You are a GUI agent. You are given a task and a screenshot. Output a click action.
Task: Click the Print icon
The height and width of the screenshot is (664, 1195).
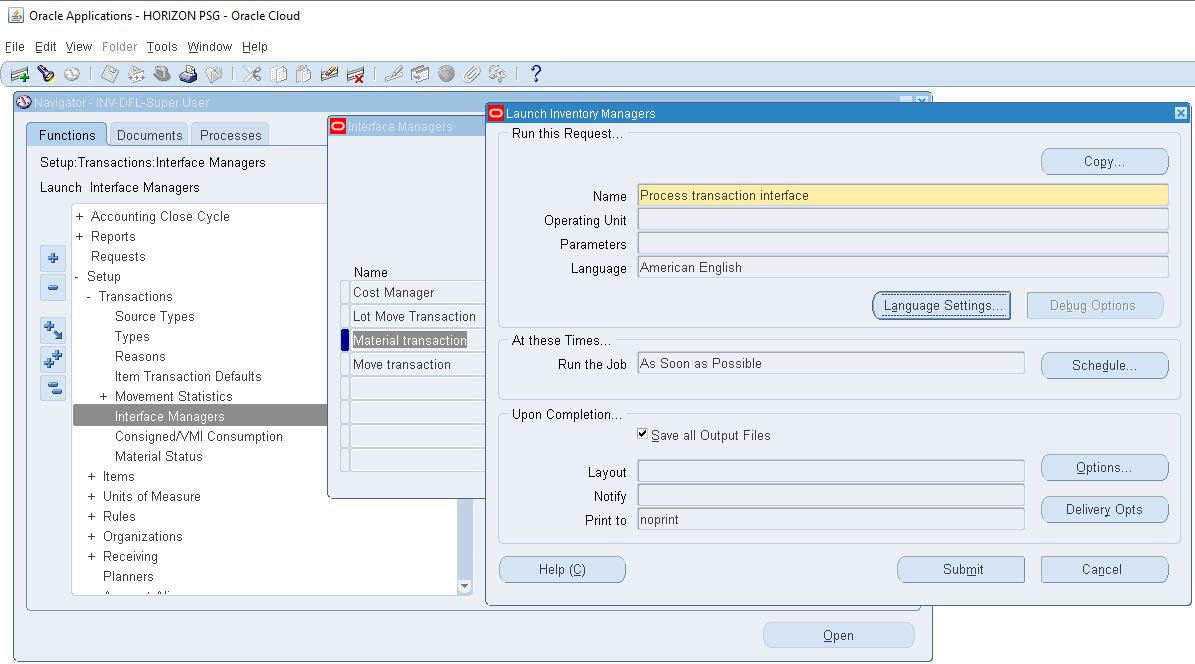pyautogui.click(x=188, y=74)
